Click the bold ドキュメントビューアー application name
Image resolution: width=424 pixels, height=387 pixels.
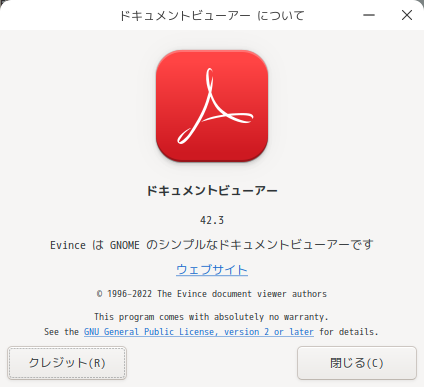coord(212,191)
